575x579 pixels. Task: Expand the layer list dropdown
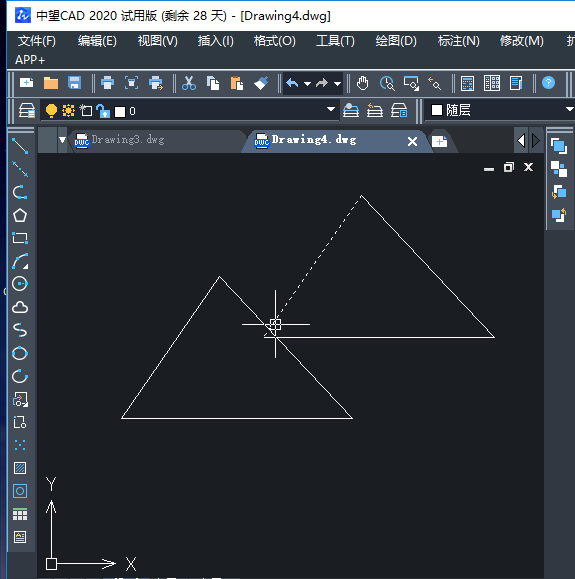pos(331,109)
